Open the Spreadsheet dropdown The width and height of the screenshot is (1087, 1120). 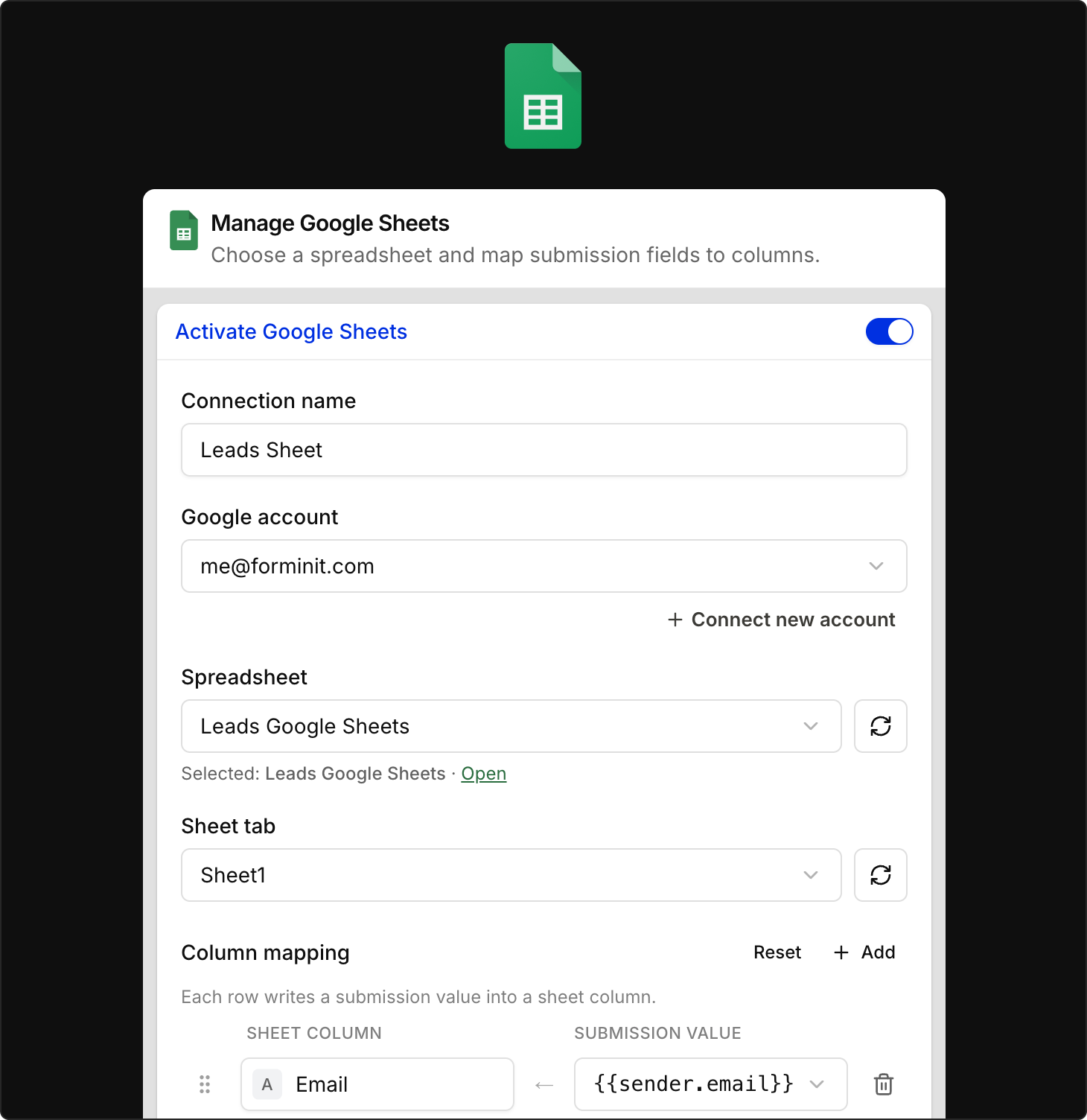[x=511, y=726]
